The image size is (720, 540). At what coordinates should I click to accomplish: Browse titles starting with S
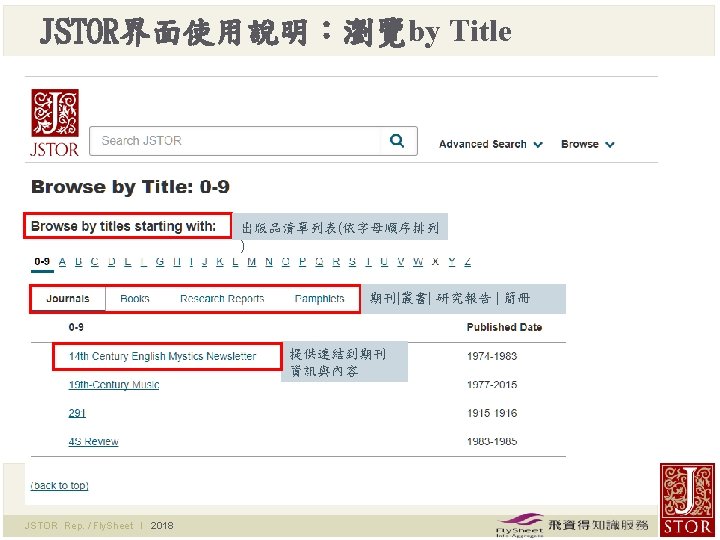[352, 262]
